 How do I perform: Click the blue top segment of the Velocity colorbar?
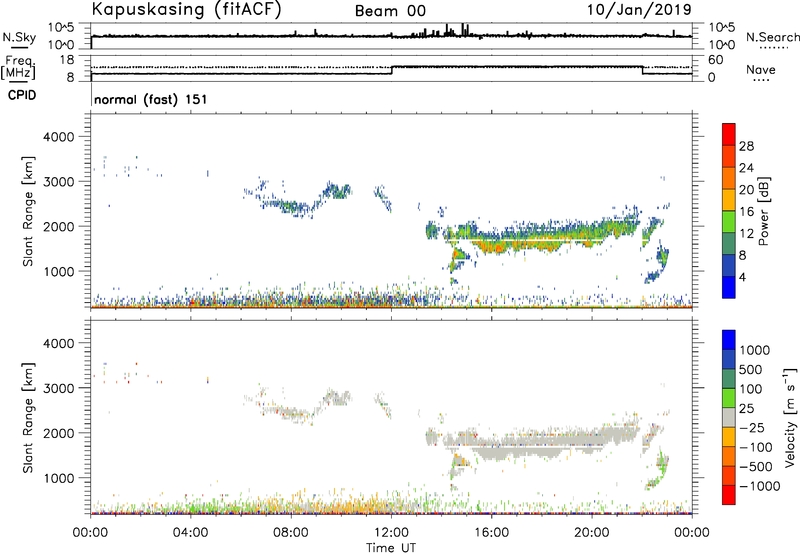pyautogui.click(x=729, y=340)
